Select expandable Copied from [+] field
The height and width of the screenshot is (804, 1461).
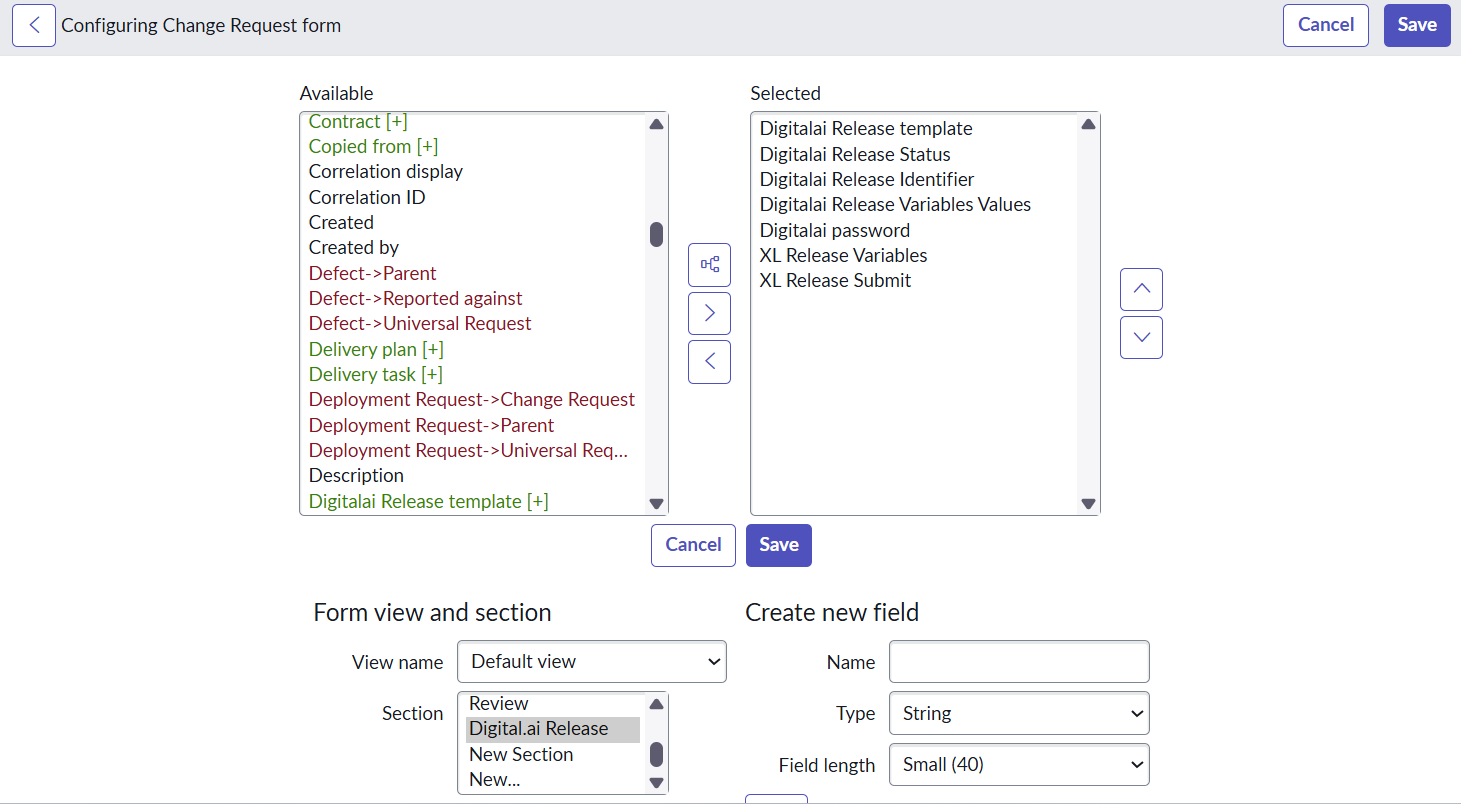(373, 146)
